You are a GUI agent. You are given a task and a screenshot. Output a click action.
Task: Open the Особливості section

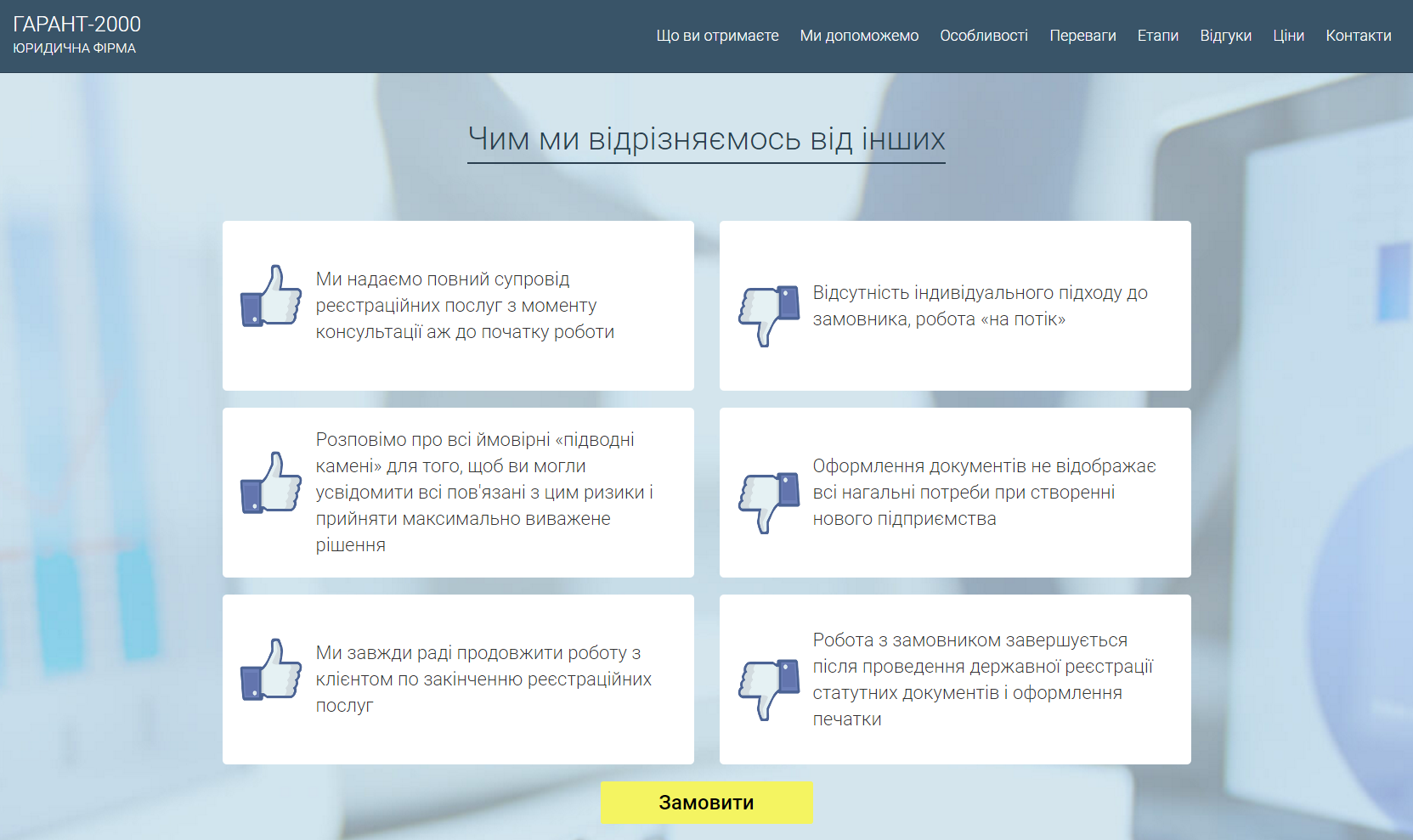click(x=984, y=36)
